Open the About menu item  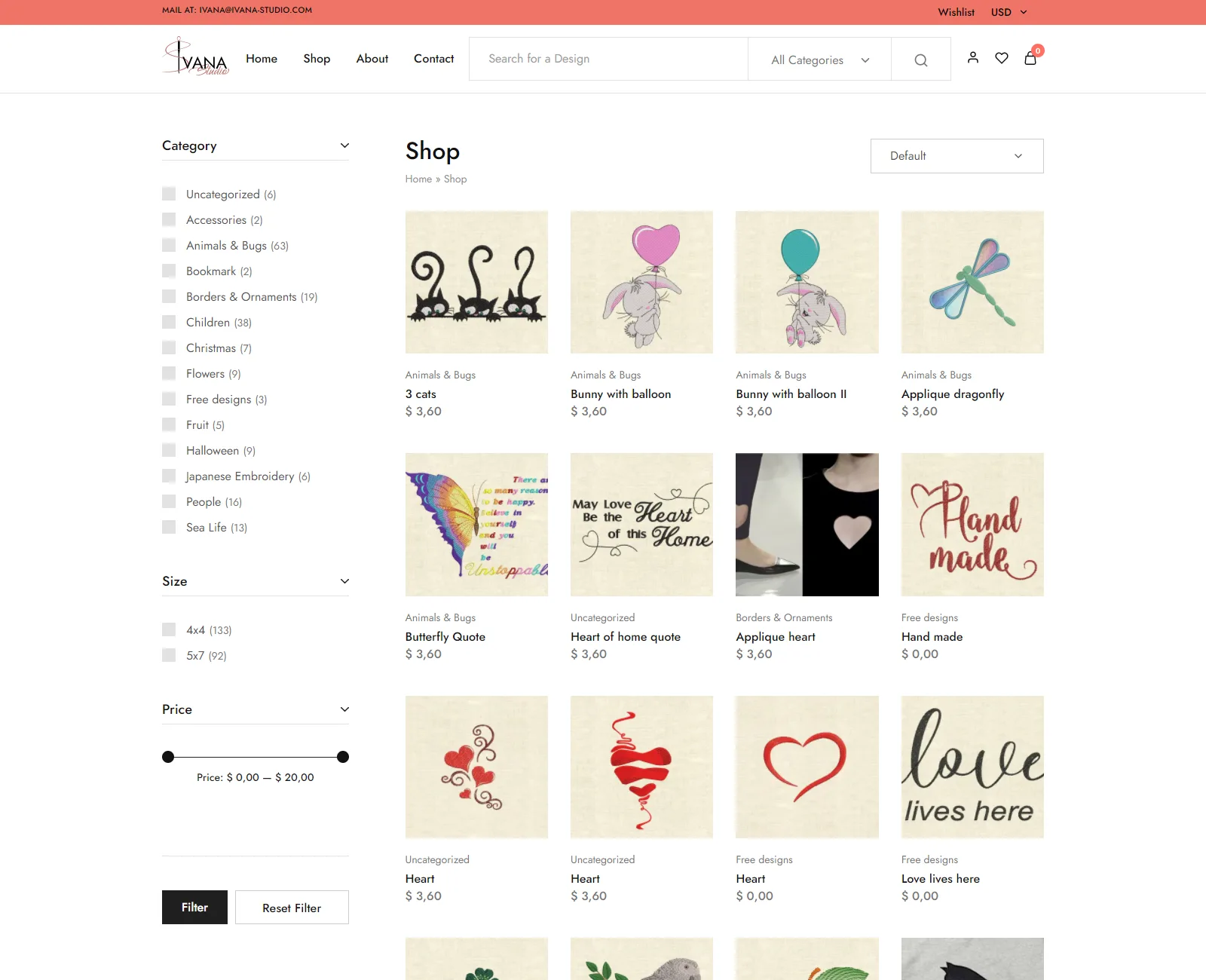click(x=372, y=59)
